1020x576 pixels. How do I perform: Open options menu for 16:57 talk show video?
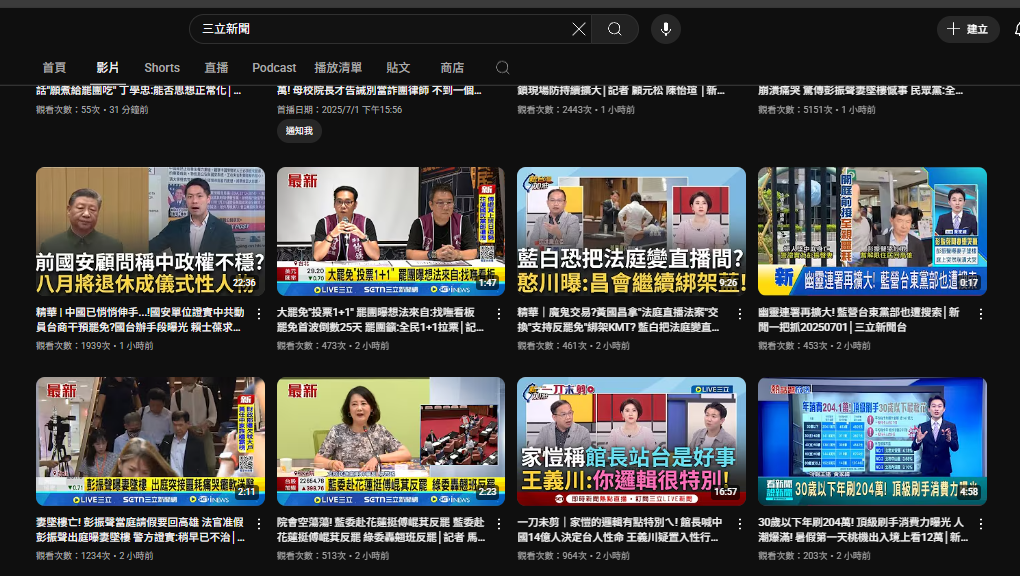[x=740, y=524]
